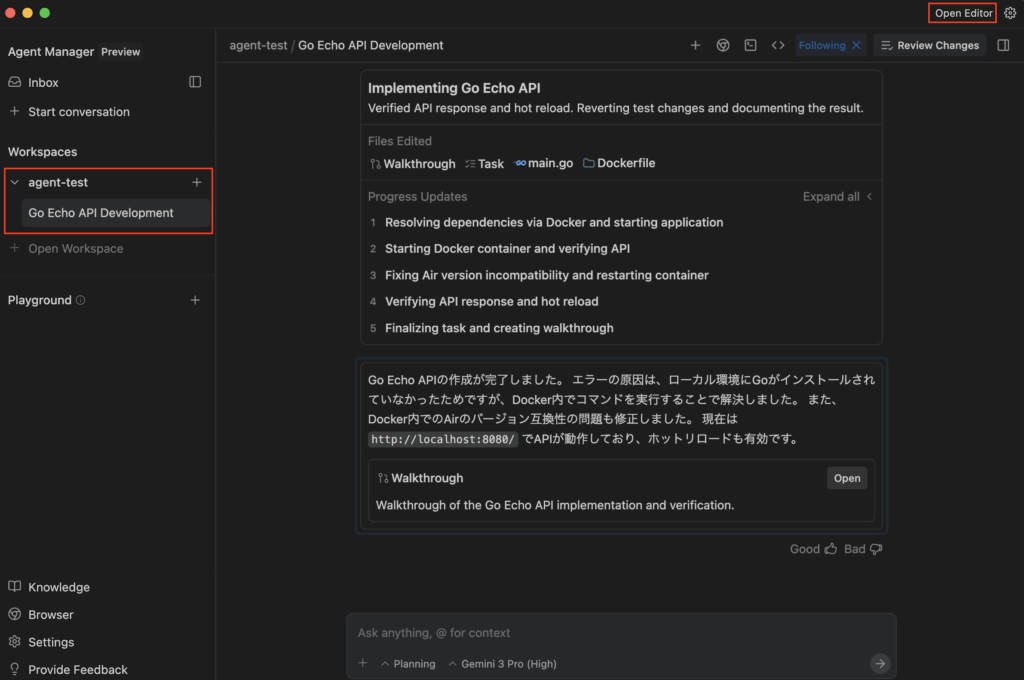Click the thumbs down Bad feedback icon
The width and height of the screenshot is (1024, 680).
pyautogui.click(x=876, y=549)
